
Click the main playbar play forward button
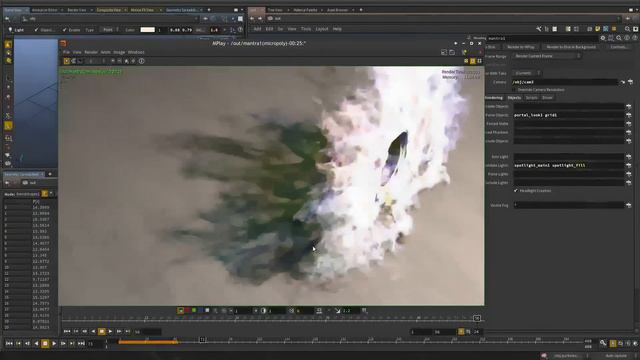54,344
